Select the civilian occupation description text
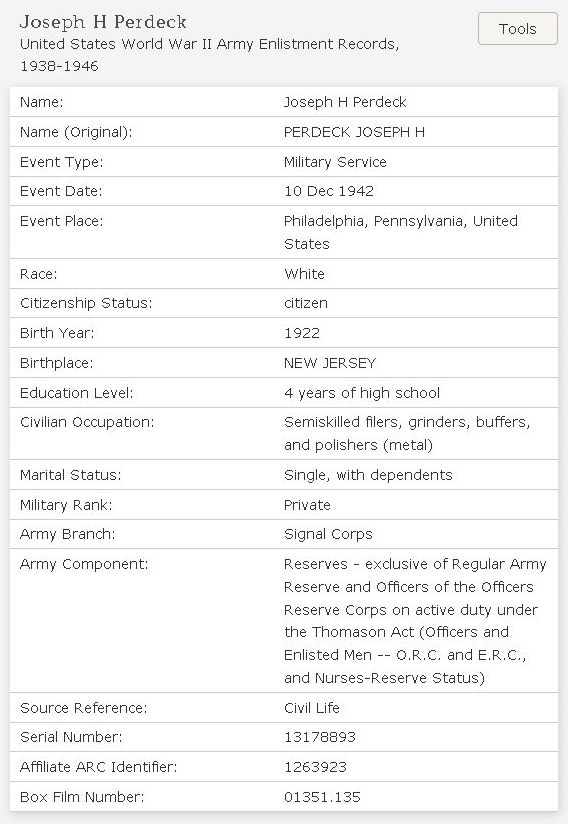568x824 pixels. [407, 434]
